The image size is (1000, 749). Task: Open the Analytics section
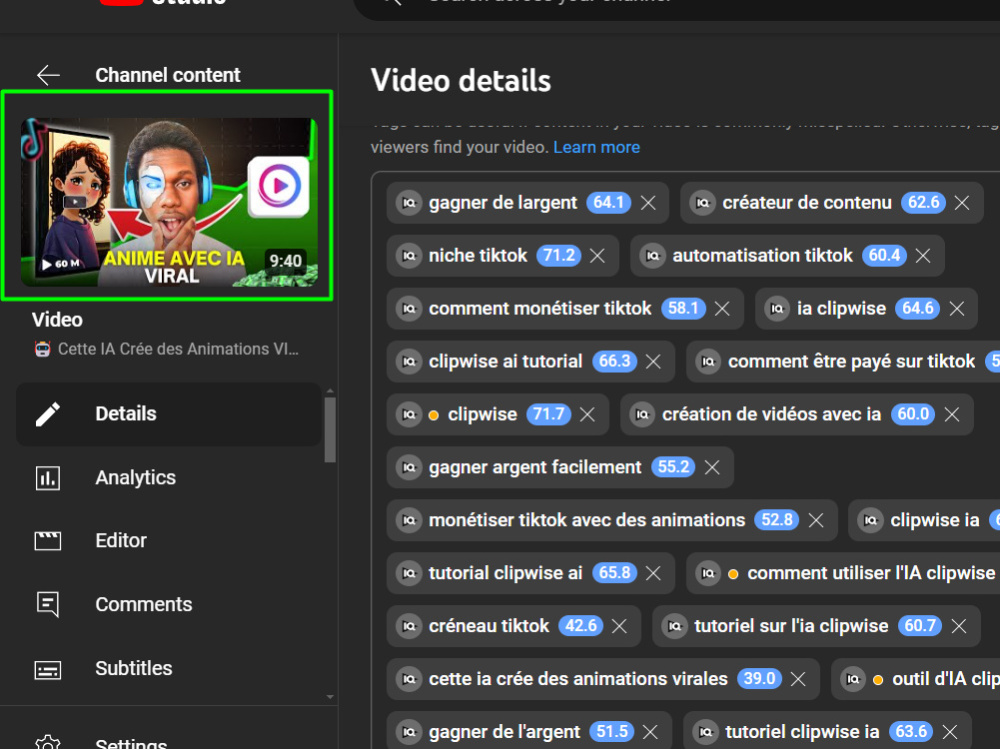169,478
